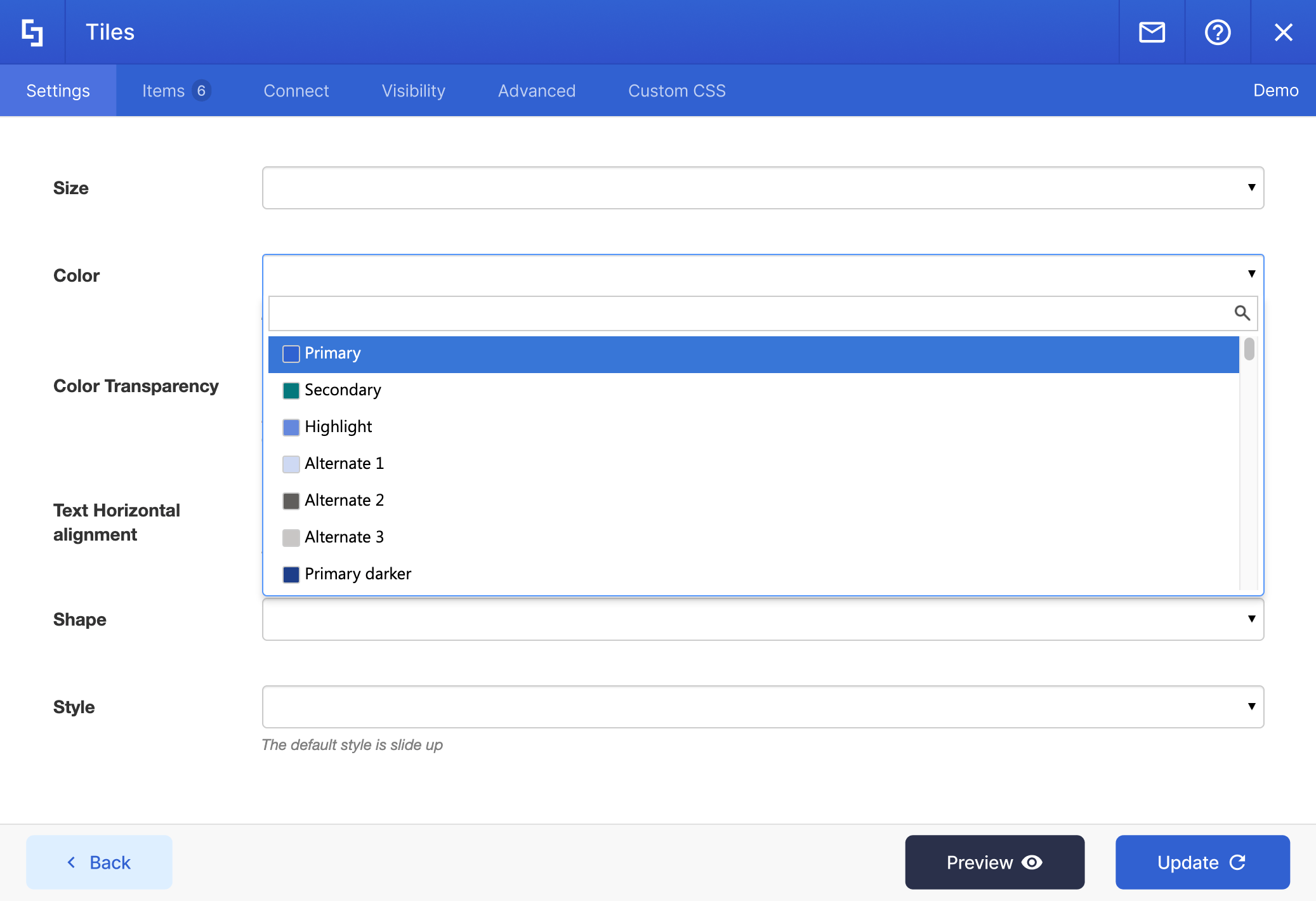Choose the Secondary teal color
1316x901 pixels.
[343, 390]
